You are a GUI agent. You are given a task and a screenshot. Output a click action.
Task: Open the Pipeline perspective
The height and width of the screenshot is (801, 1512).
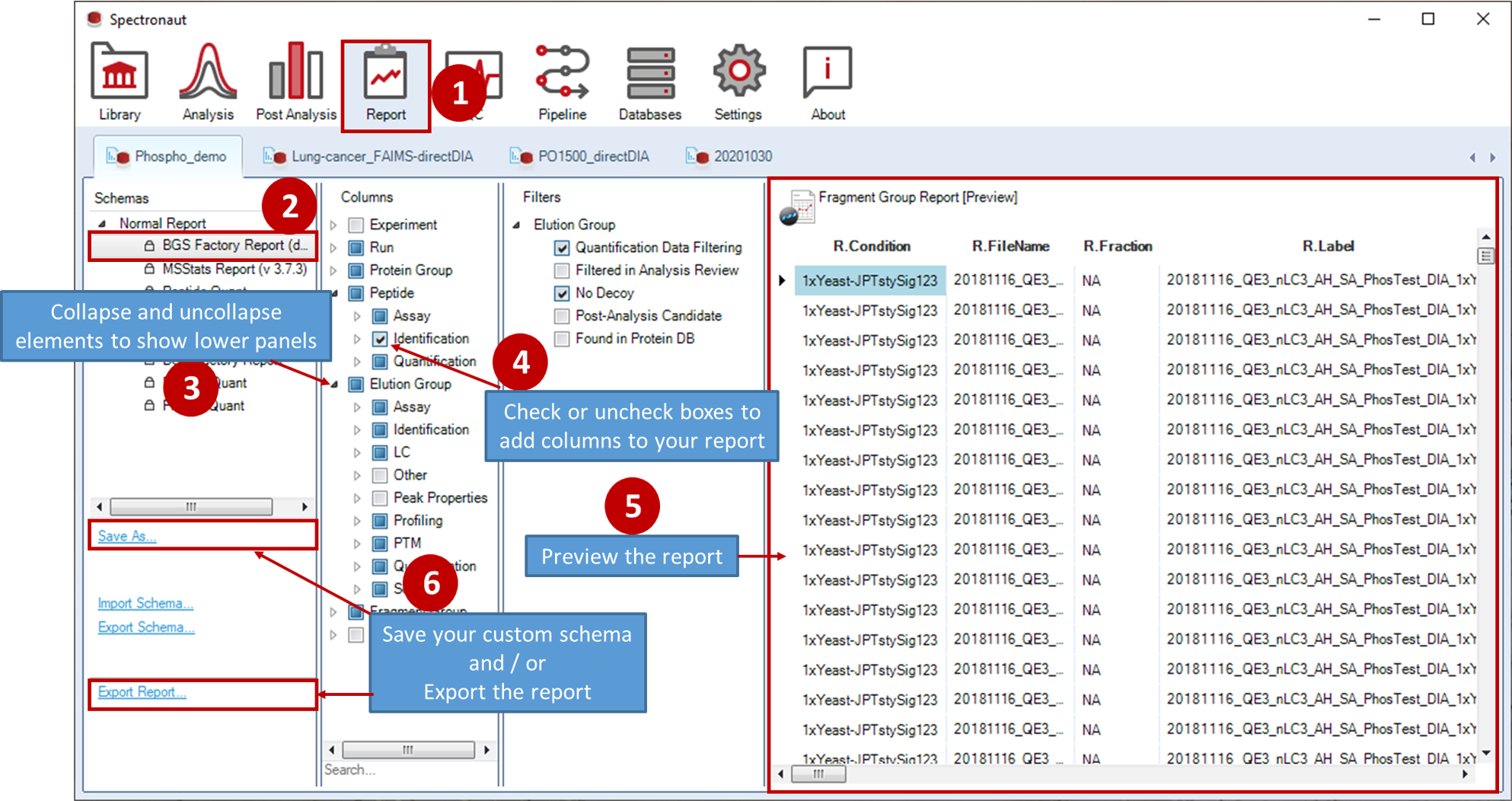(563, 81)
